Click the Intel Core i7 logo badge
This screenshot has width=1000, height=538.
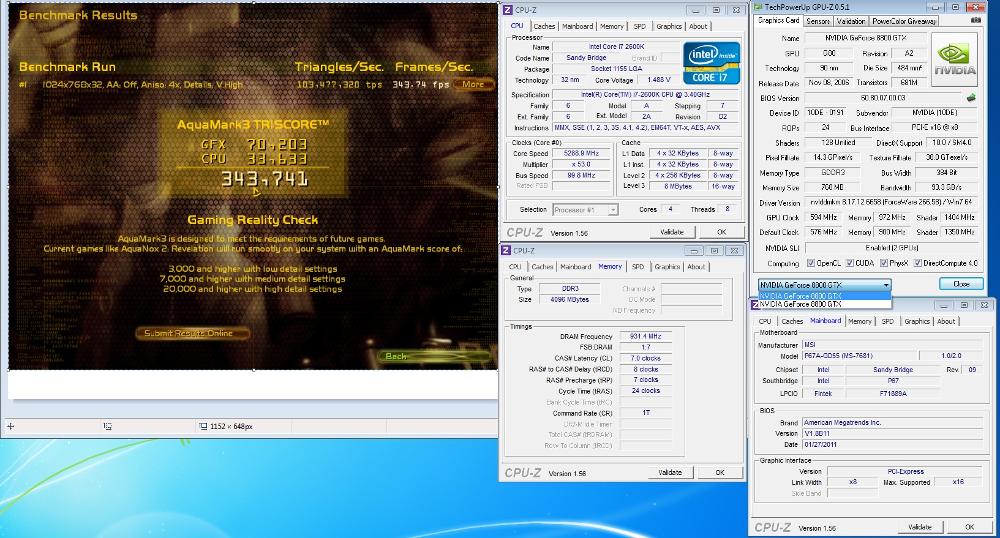click(711, 63)
